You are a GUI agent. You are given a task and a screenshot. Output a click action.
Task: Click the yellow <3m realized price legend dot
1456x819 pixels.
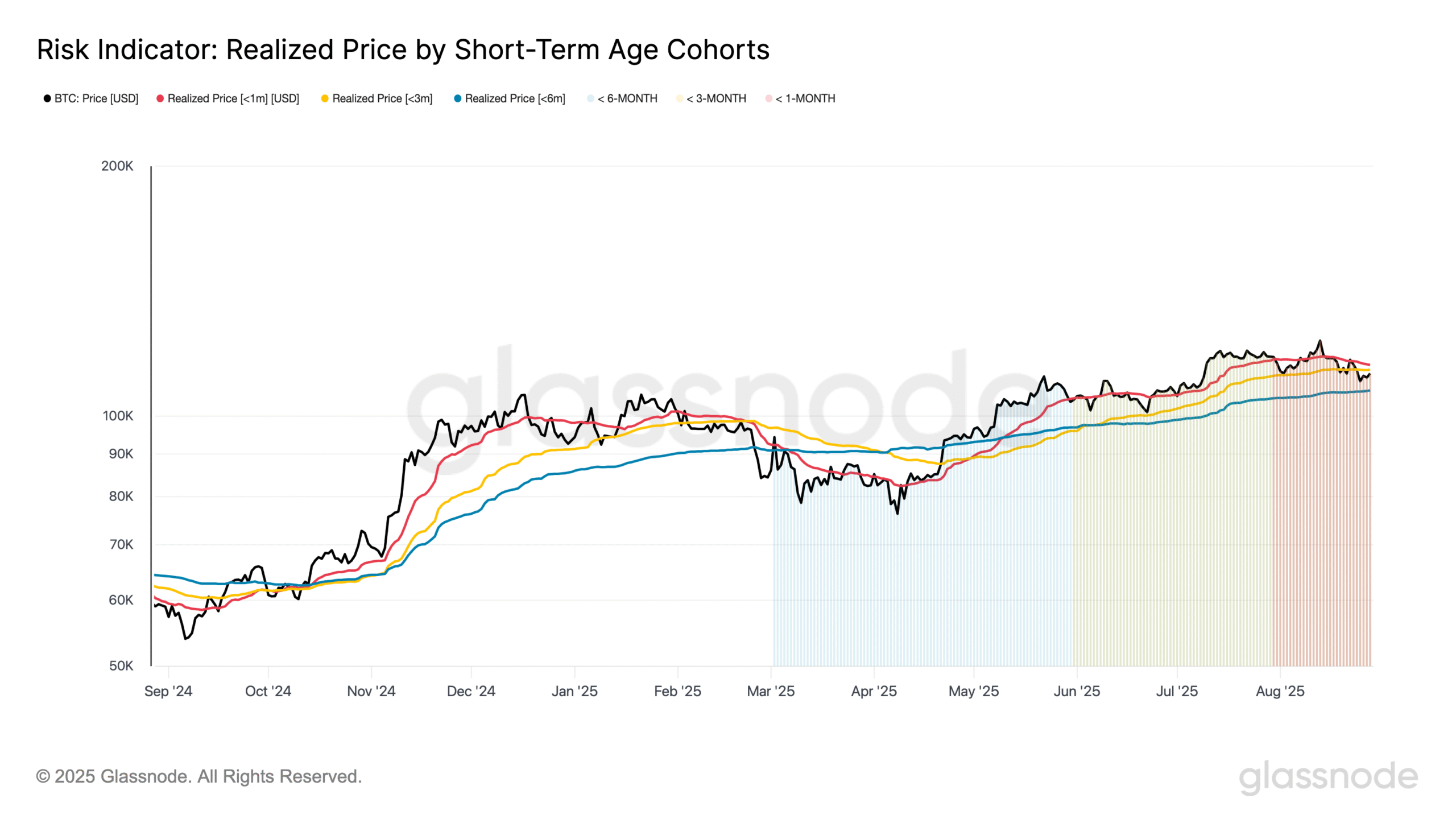325,98
